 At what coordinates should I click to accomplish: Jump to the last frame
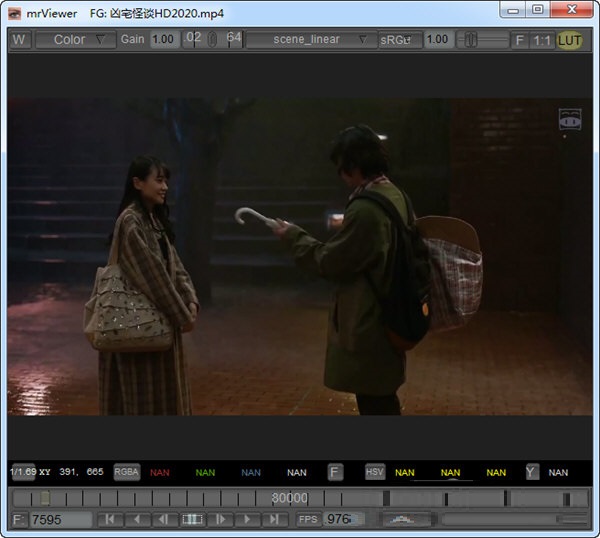[274, 519]
